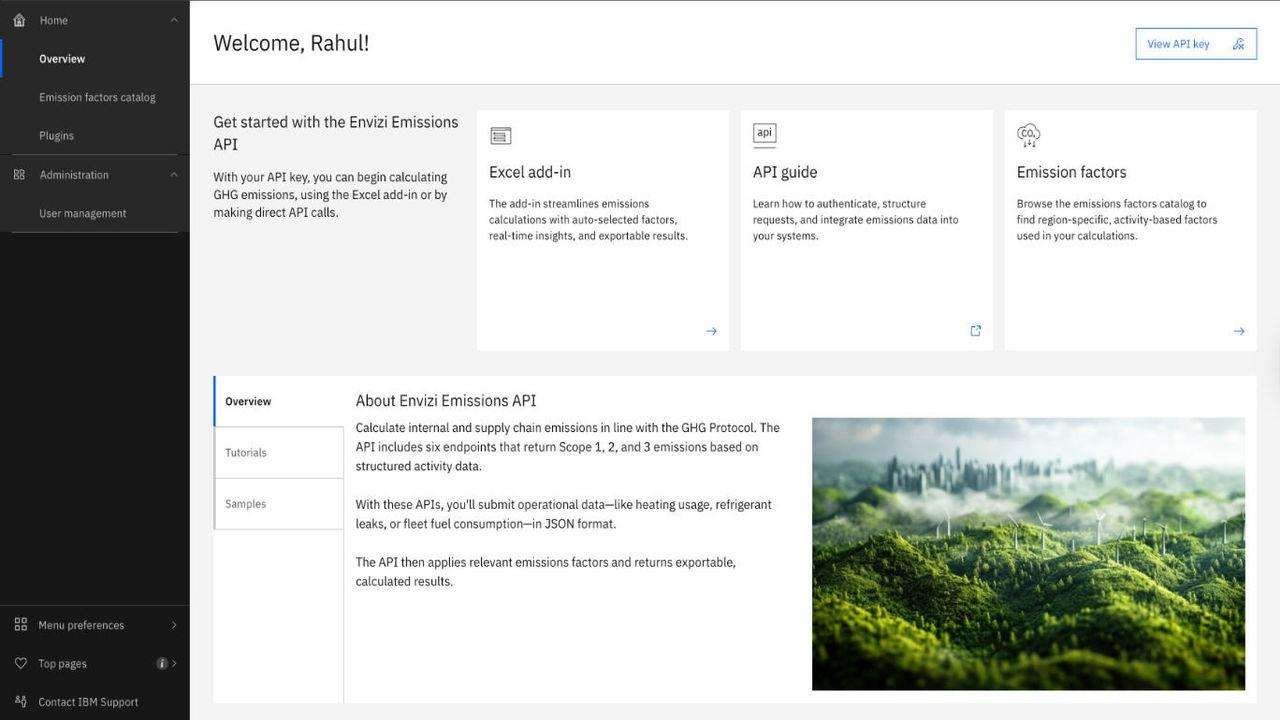The height and width of the screenshot is (720, 1280).
Task: Click the Top pages info icon
Action: point(161,664)
